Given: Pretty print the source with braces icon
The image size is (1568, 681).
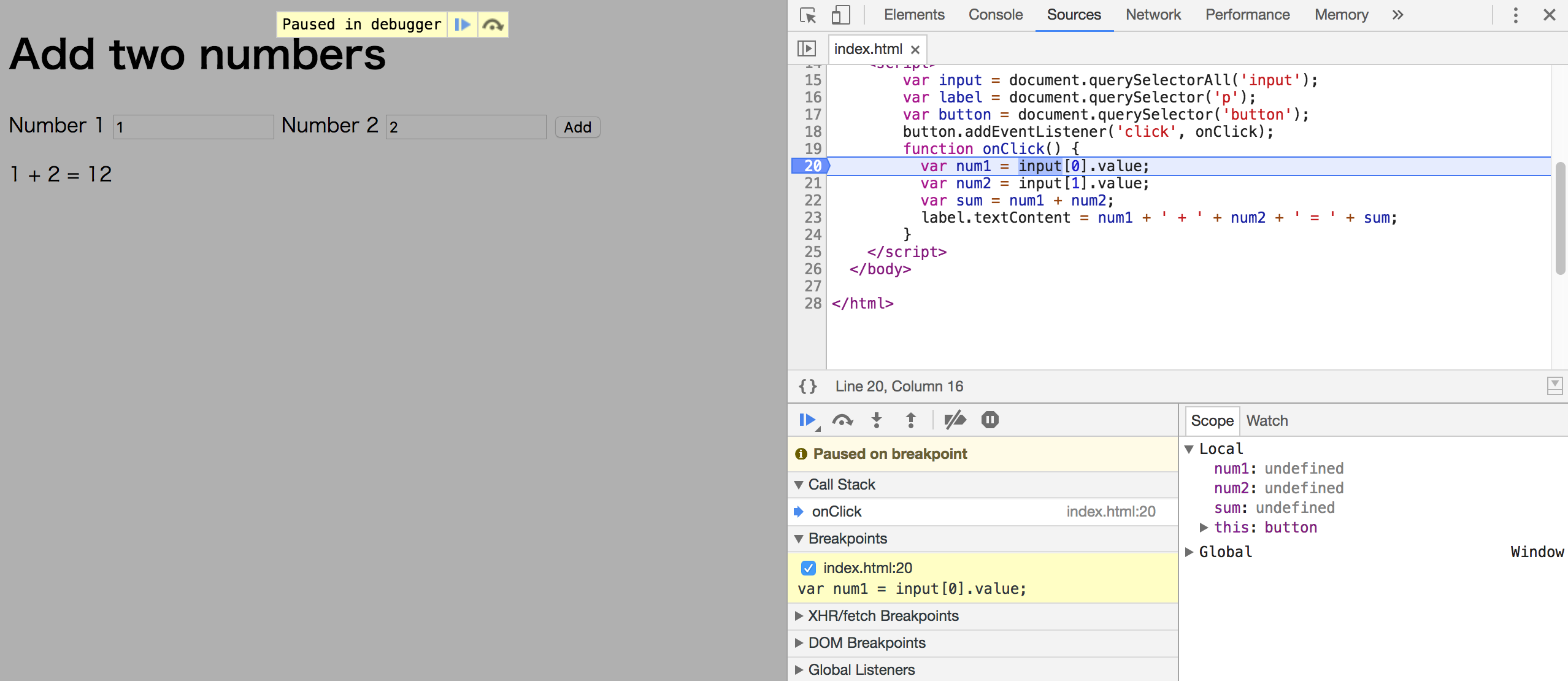Looking at the screenshot, I should point(807,387).
